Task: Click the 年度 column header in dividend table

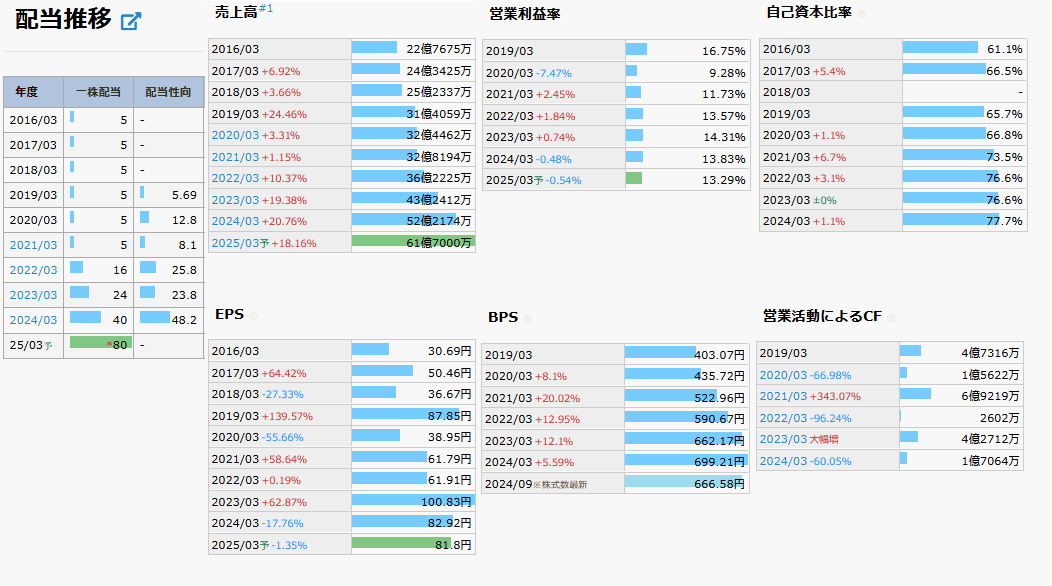Action: pos(26,92)
